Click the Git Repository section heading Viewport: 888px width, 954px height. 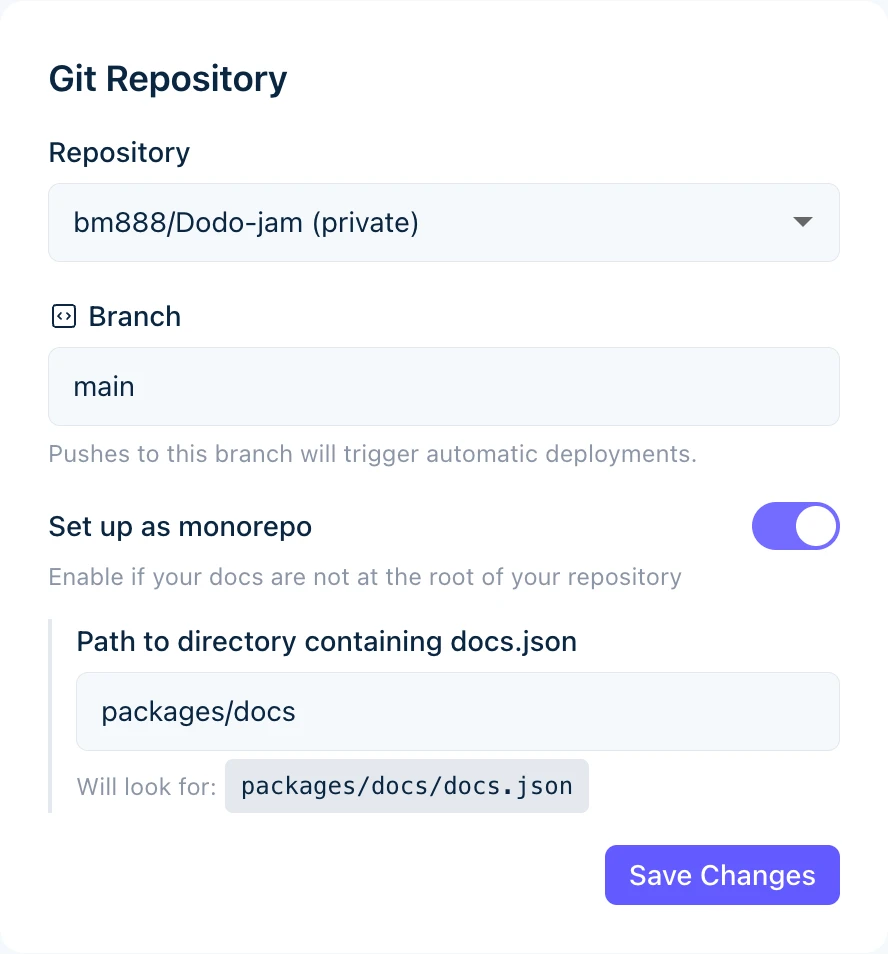point(167,78)
